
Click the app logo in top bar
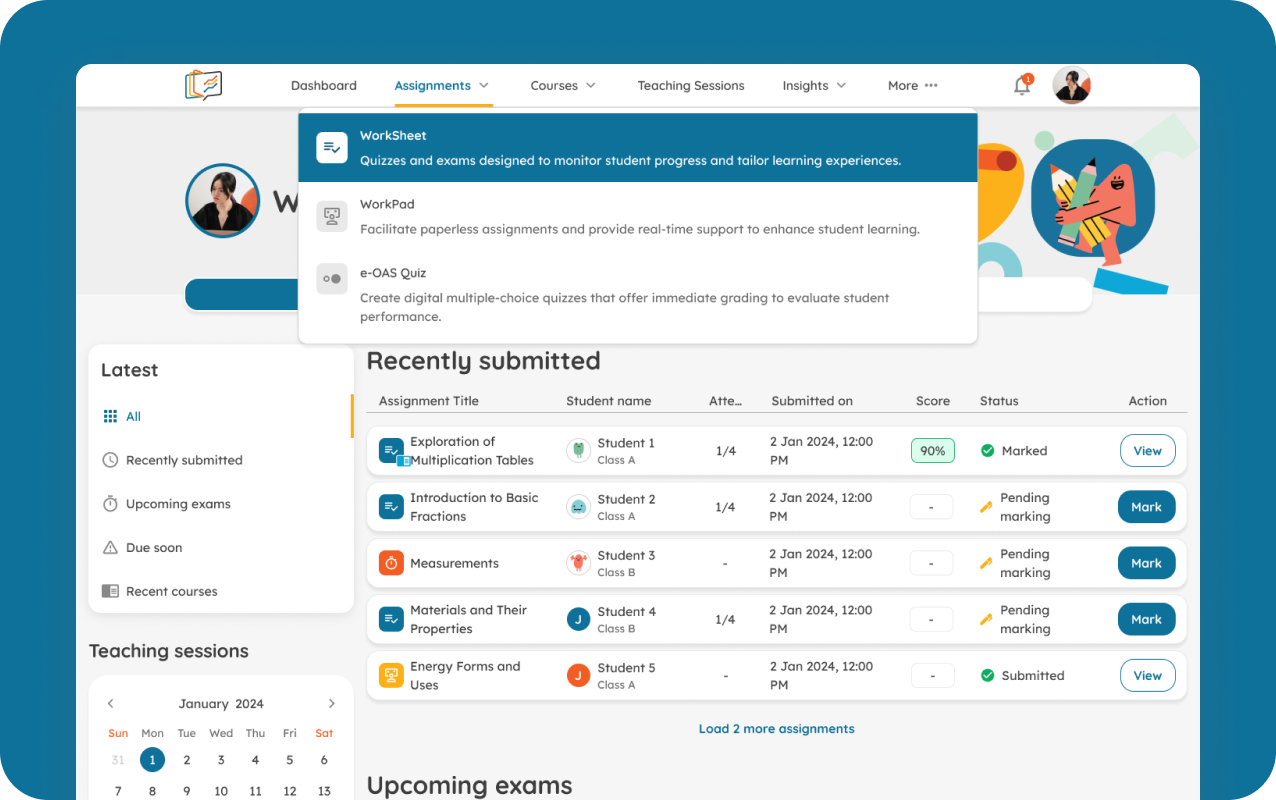[203, 85]
